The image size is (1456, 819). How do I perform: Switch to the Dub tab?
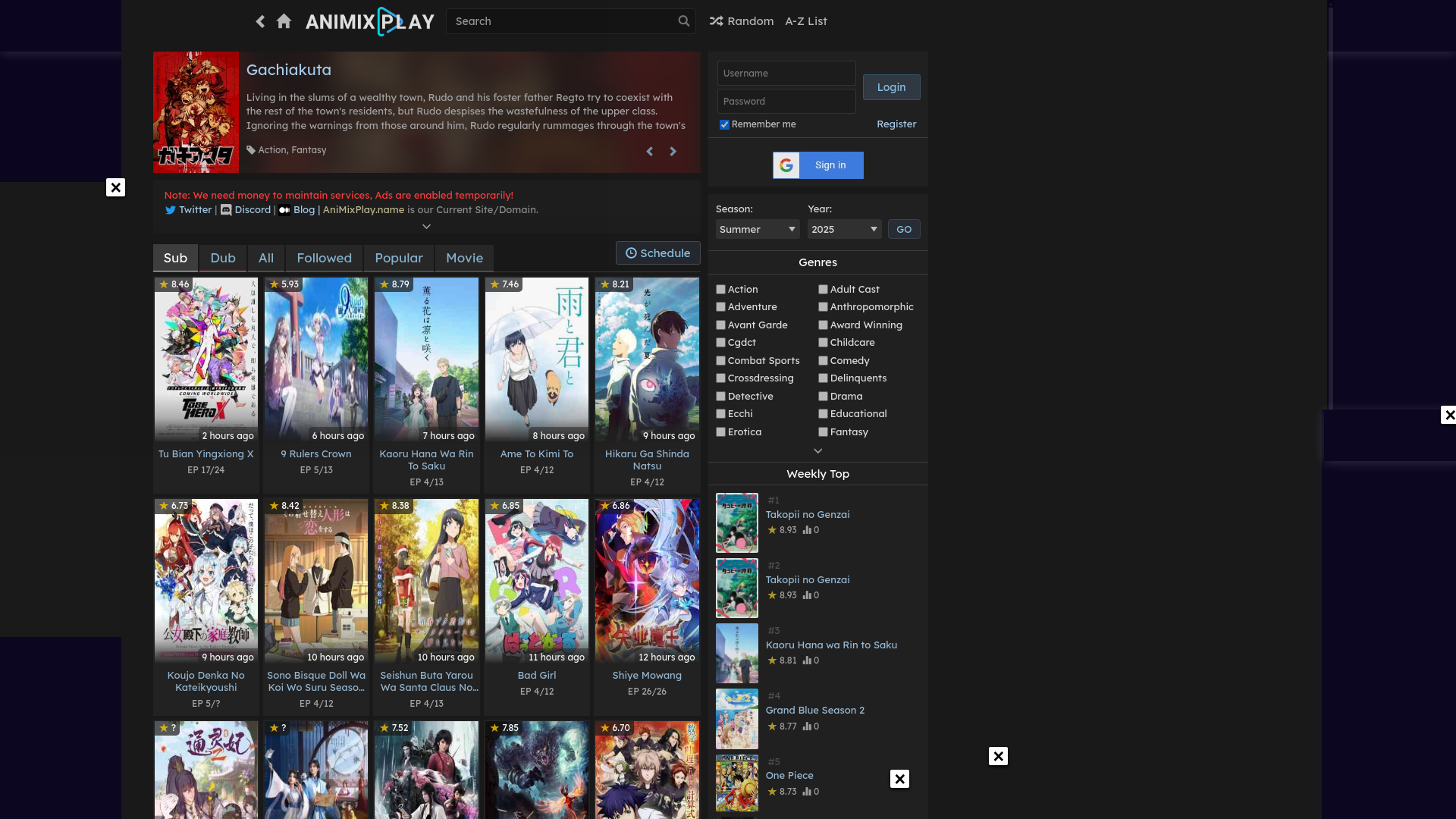coord(223,258)
